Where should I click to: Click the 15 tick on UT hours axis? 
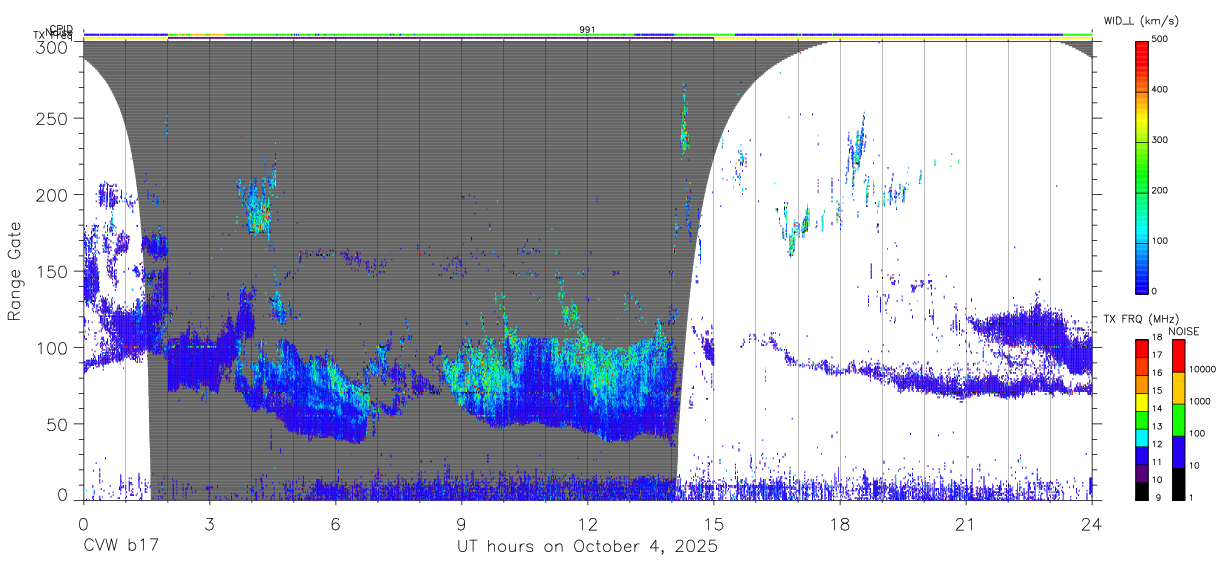[x=714, y=524]
